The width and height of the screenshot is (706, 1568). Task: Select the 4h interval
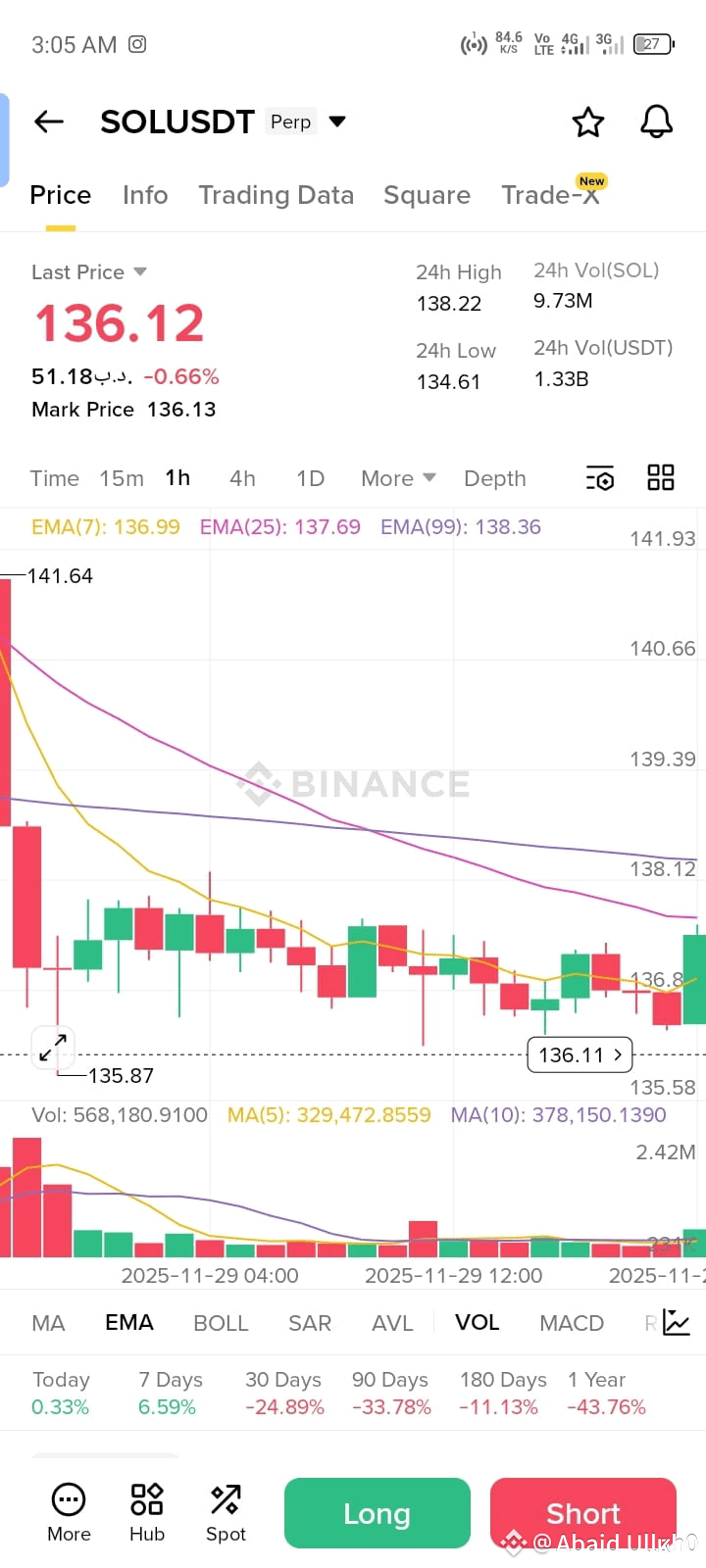pyautogui.click(x=242, y=478)
